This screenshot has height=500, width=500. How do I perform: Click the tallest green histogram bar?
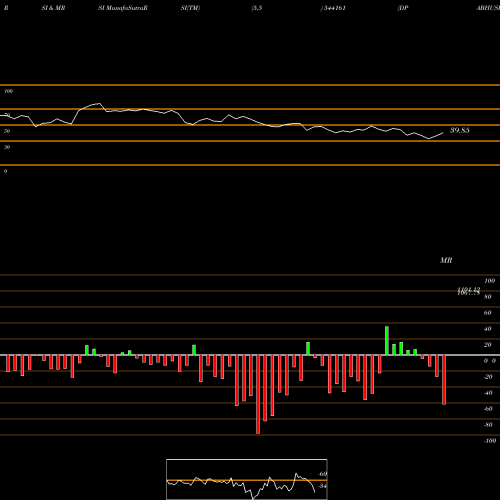tap(387, 341)
